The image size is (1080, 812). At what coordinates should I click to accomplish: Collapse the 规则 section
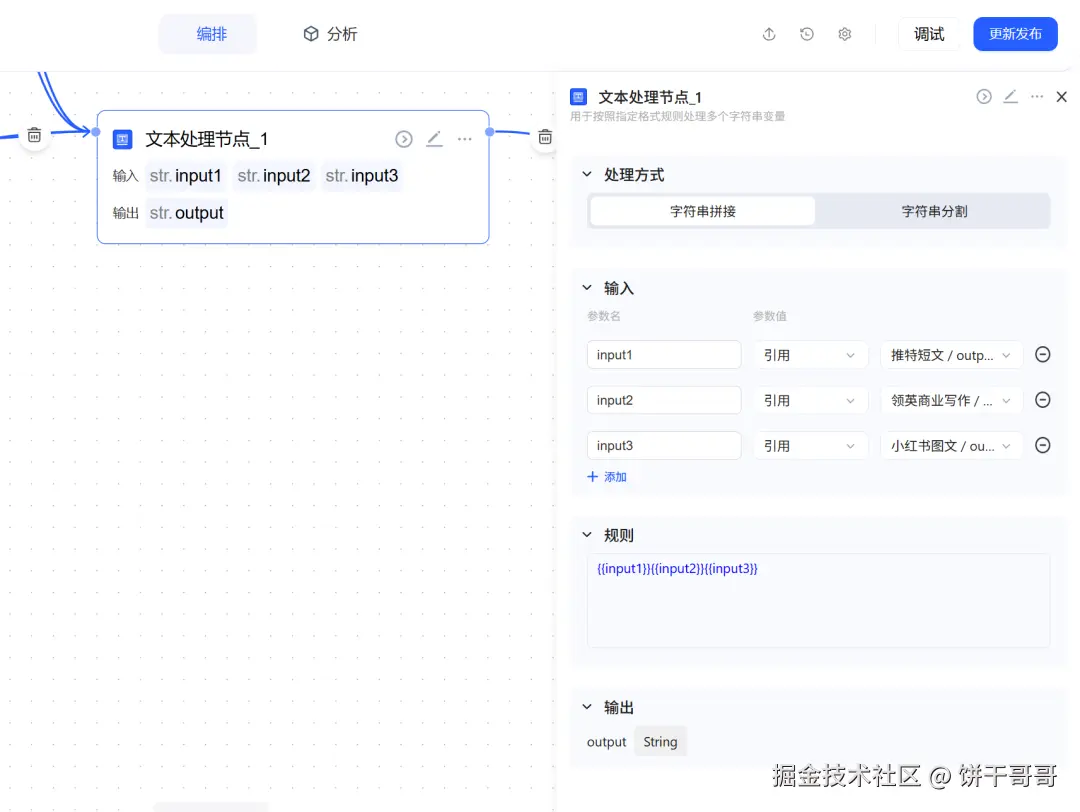588,535
